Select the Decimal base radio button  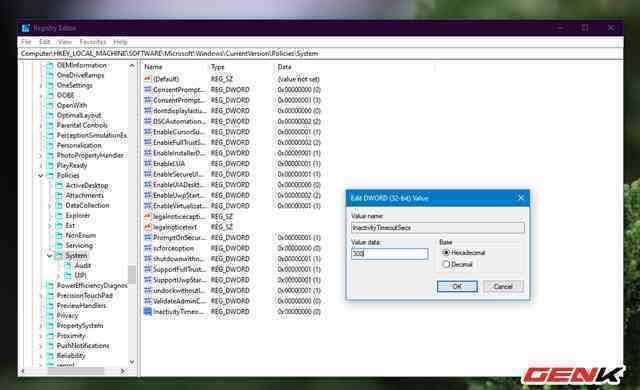coord(446,264)
